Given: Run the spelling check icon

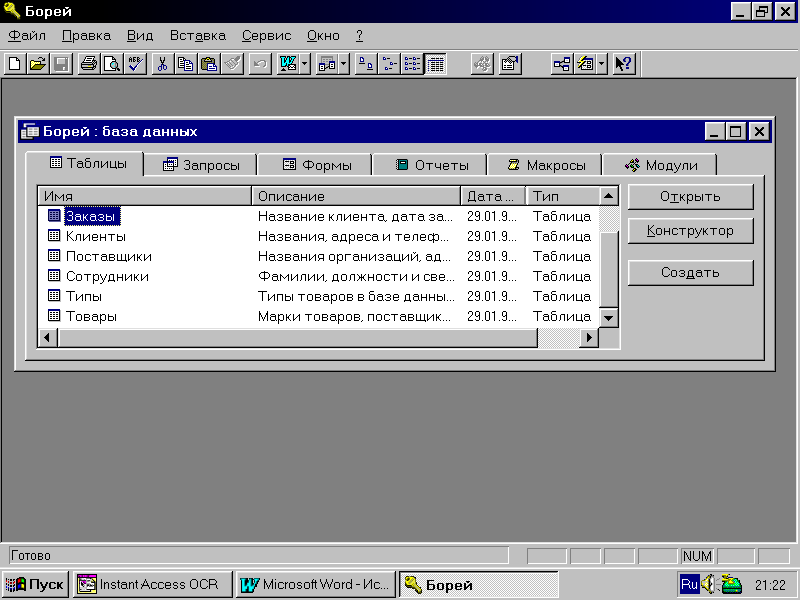Looking at the screenshot, I should coord(135,64).
